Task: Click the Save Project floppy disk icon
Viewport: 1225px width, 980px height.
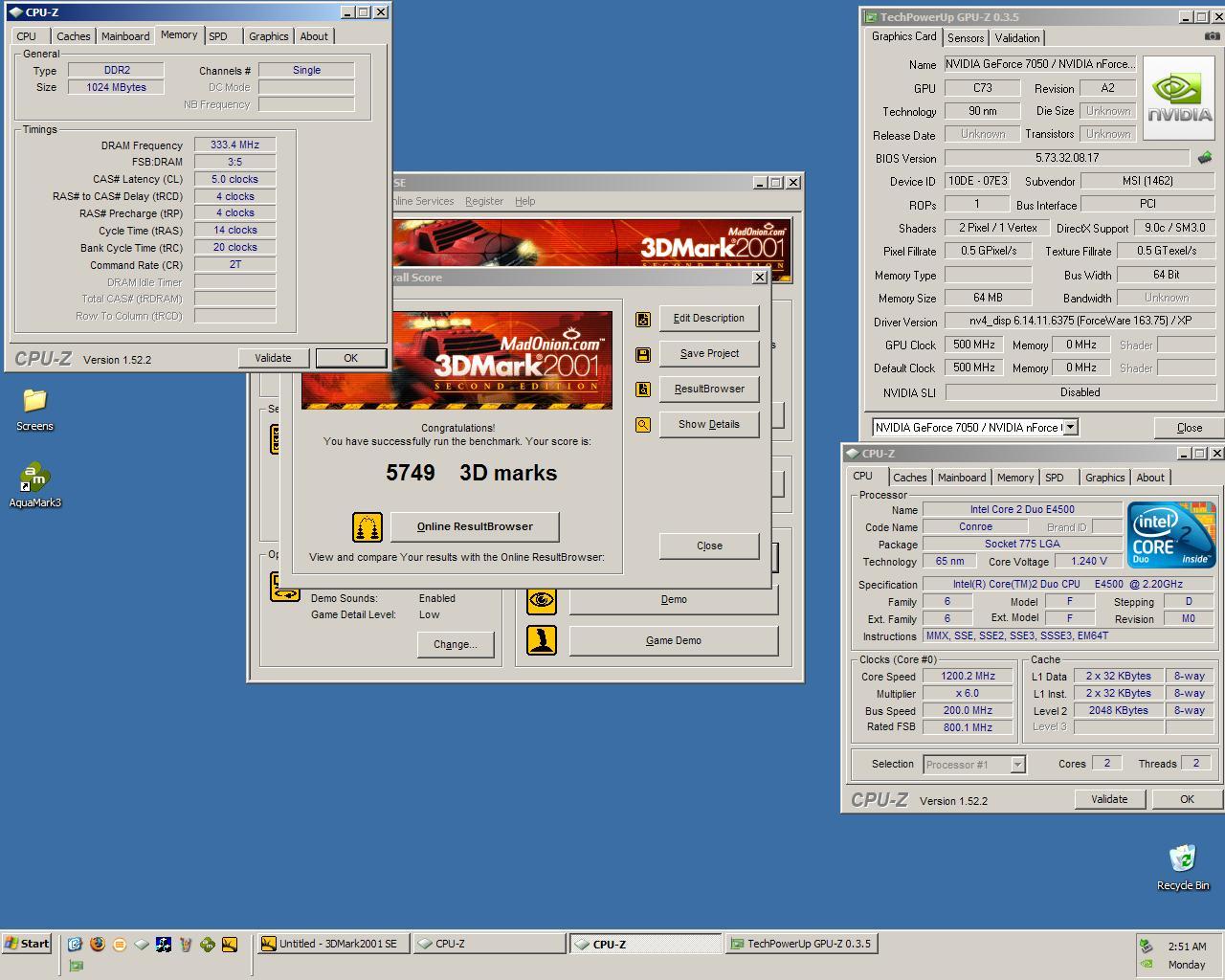Action: [x=643, y=354]
